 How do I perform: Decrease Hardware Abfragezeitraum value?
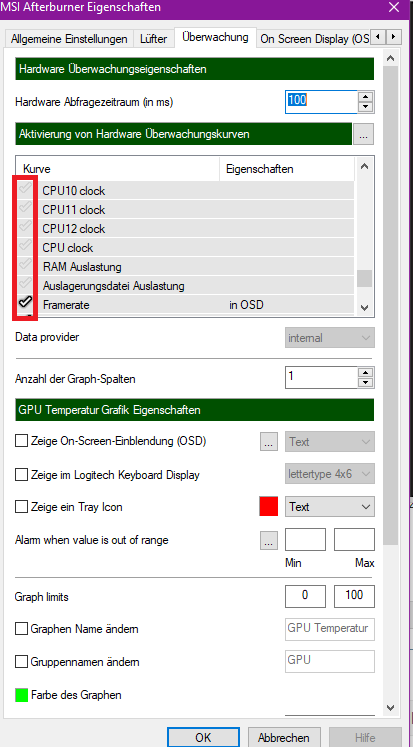[365, 107]
